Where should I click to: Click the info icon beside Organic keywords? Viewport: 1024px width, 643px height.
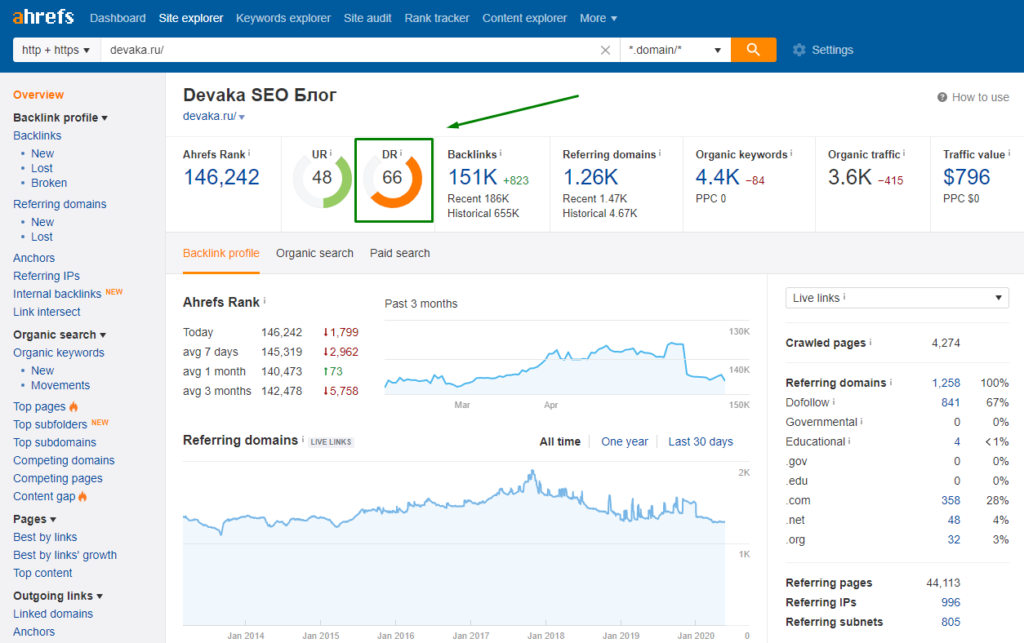pos(791,153)
